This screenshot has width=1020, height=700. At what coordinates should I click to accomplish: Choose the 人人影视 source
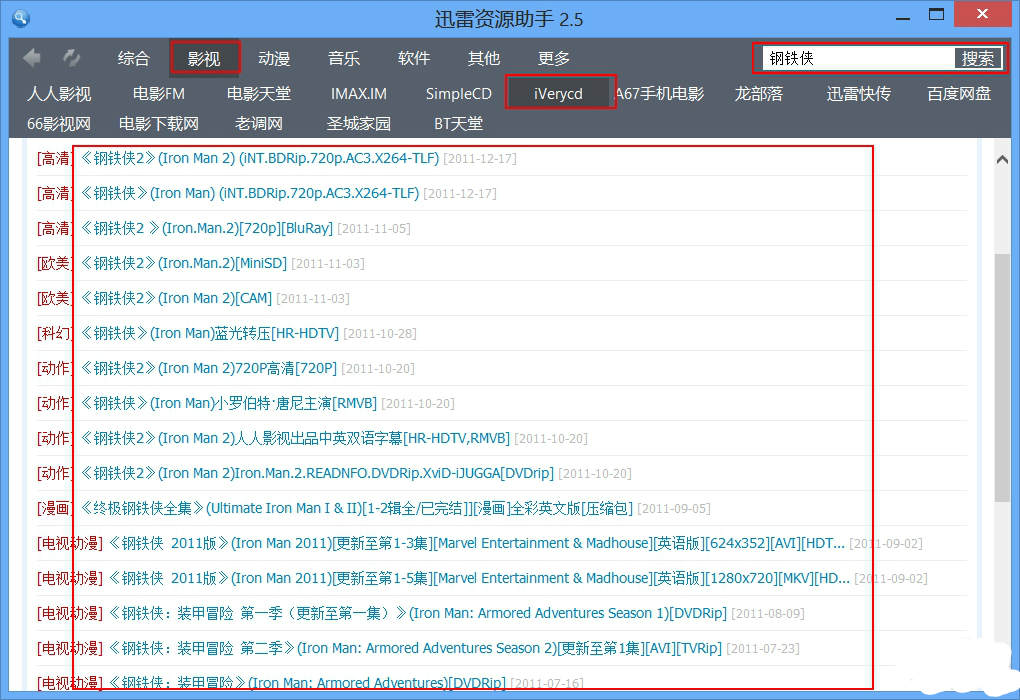point(59,94)
